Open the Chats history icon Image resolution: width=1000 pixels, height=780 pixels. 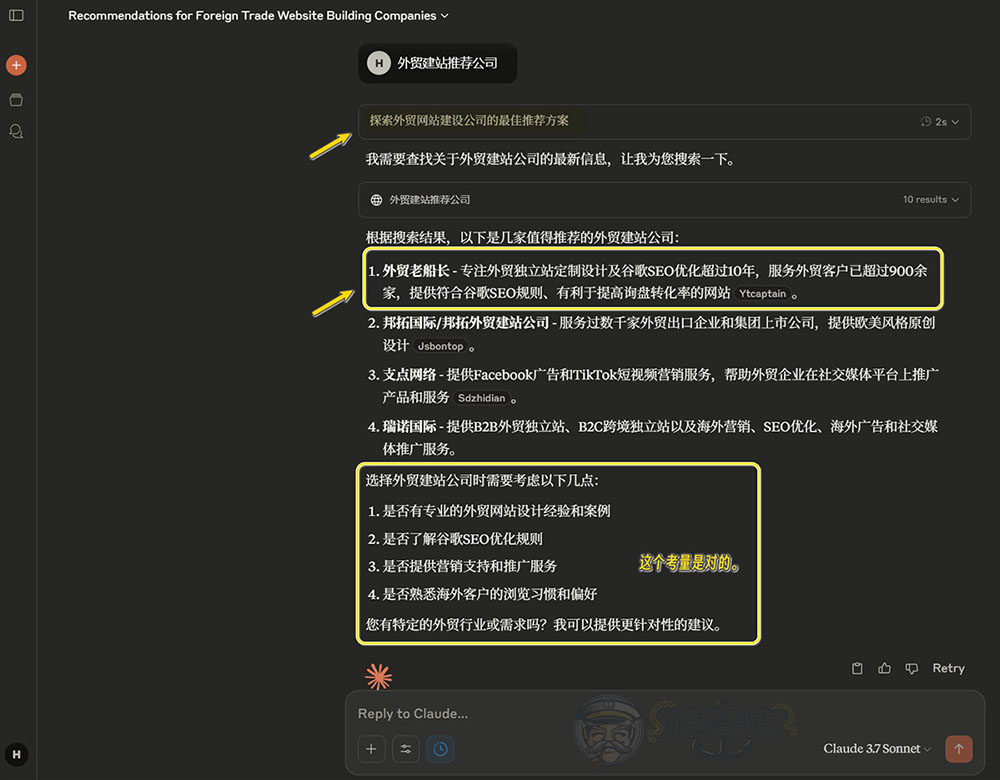[x=17, y=131]
